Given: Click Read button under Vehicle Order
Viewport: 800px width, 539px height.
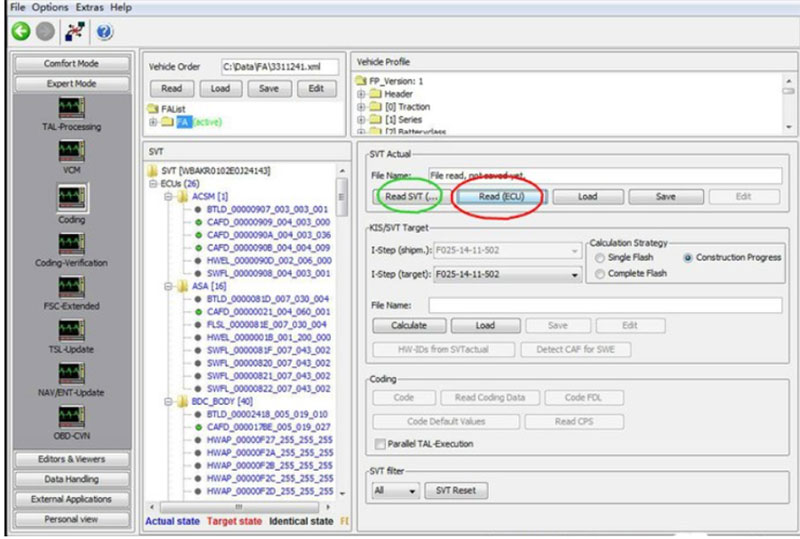Looking at the screenshot, I should tap(172, 89).
